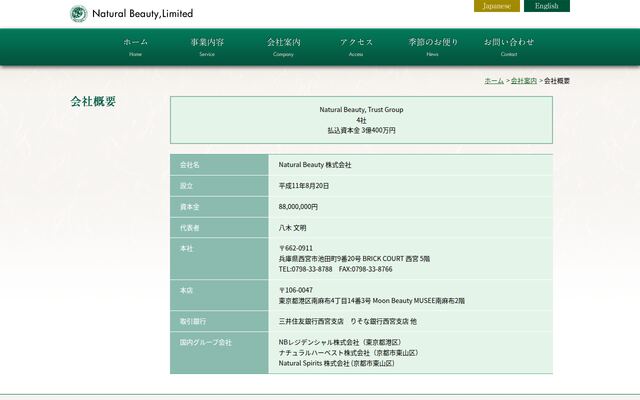Click the TEL:0798-33-8788 phone line

pos(305,269)
